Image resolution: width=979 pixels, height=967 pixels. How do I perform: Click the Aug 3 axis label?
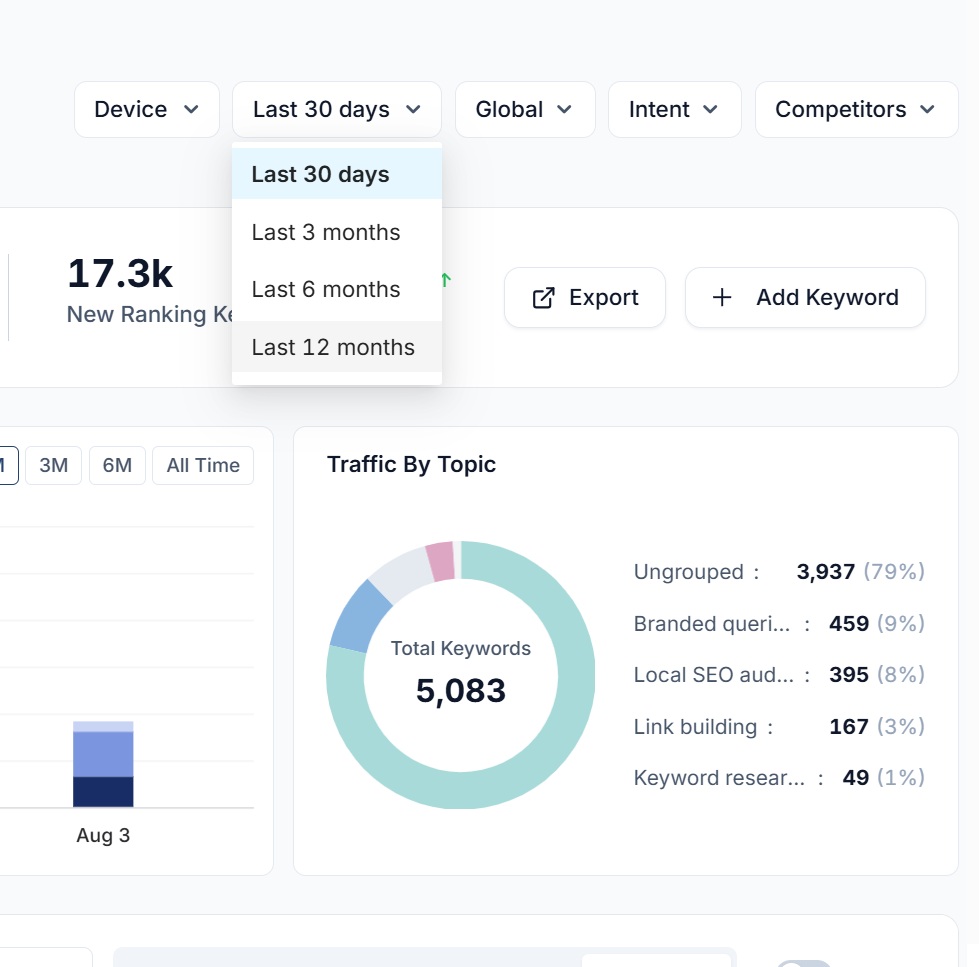click(x=103, y=835)
